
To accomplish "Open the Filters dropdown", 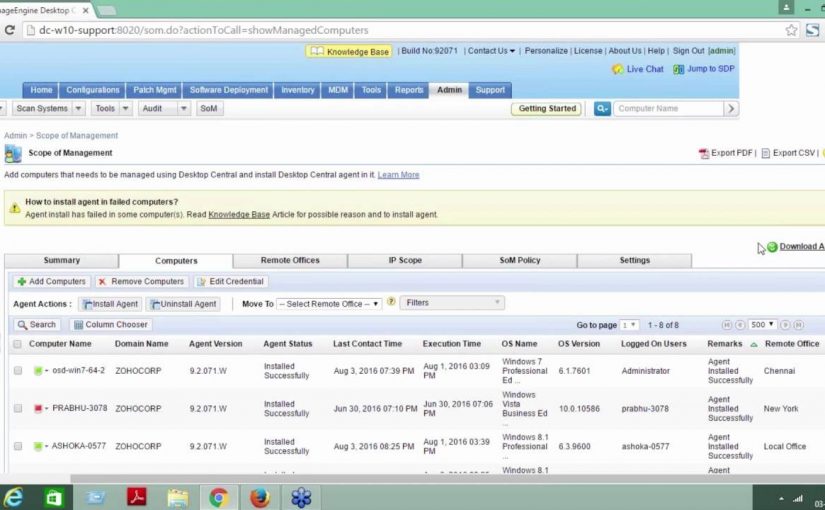I will (x=452, y=303).
